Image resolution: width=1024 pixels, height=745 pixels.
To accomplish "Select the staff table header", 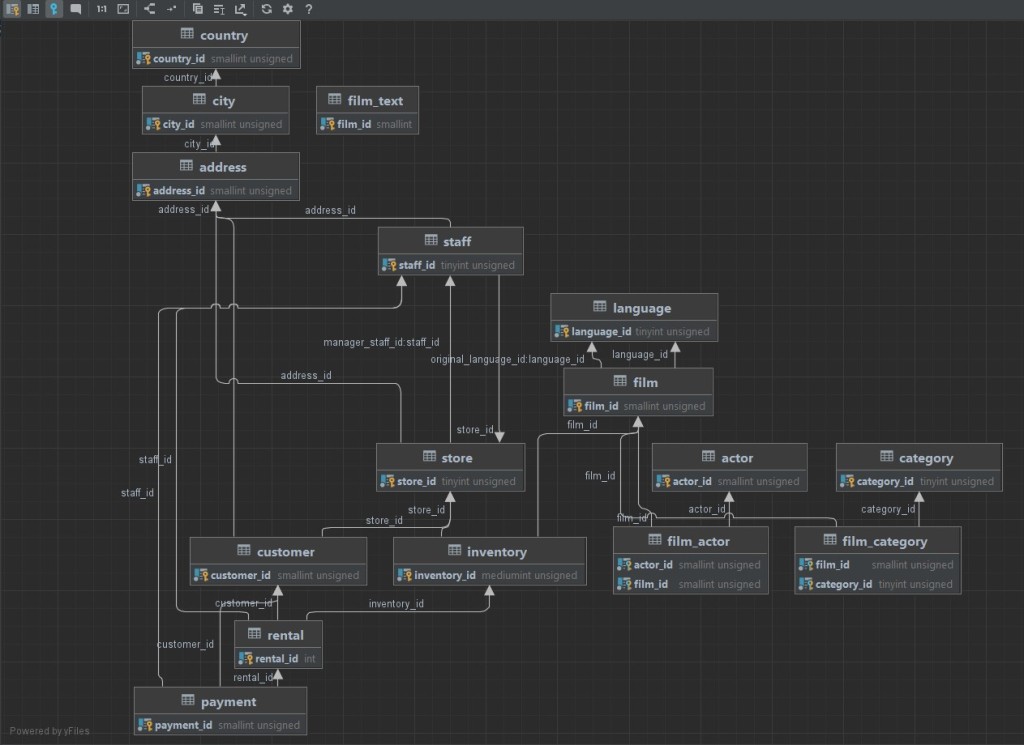I will click(450, 241).
